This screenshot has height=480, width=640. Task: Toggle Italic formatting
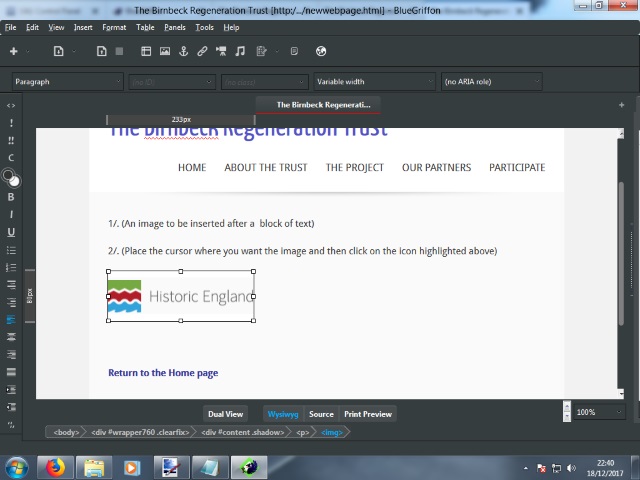[11, 214]
